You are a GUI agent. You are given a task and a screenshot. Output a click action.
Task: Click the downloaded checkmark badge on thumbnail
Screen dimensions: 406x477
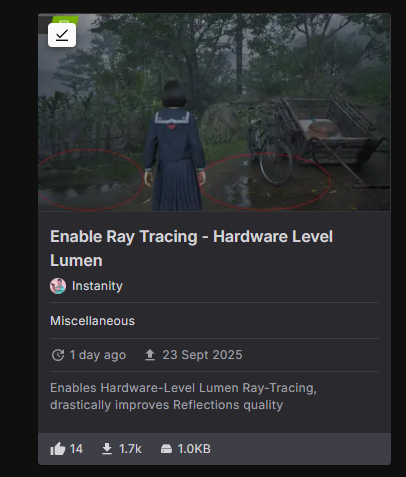[x=62, y=35]
